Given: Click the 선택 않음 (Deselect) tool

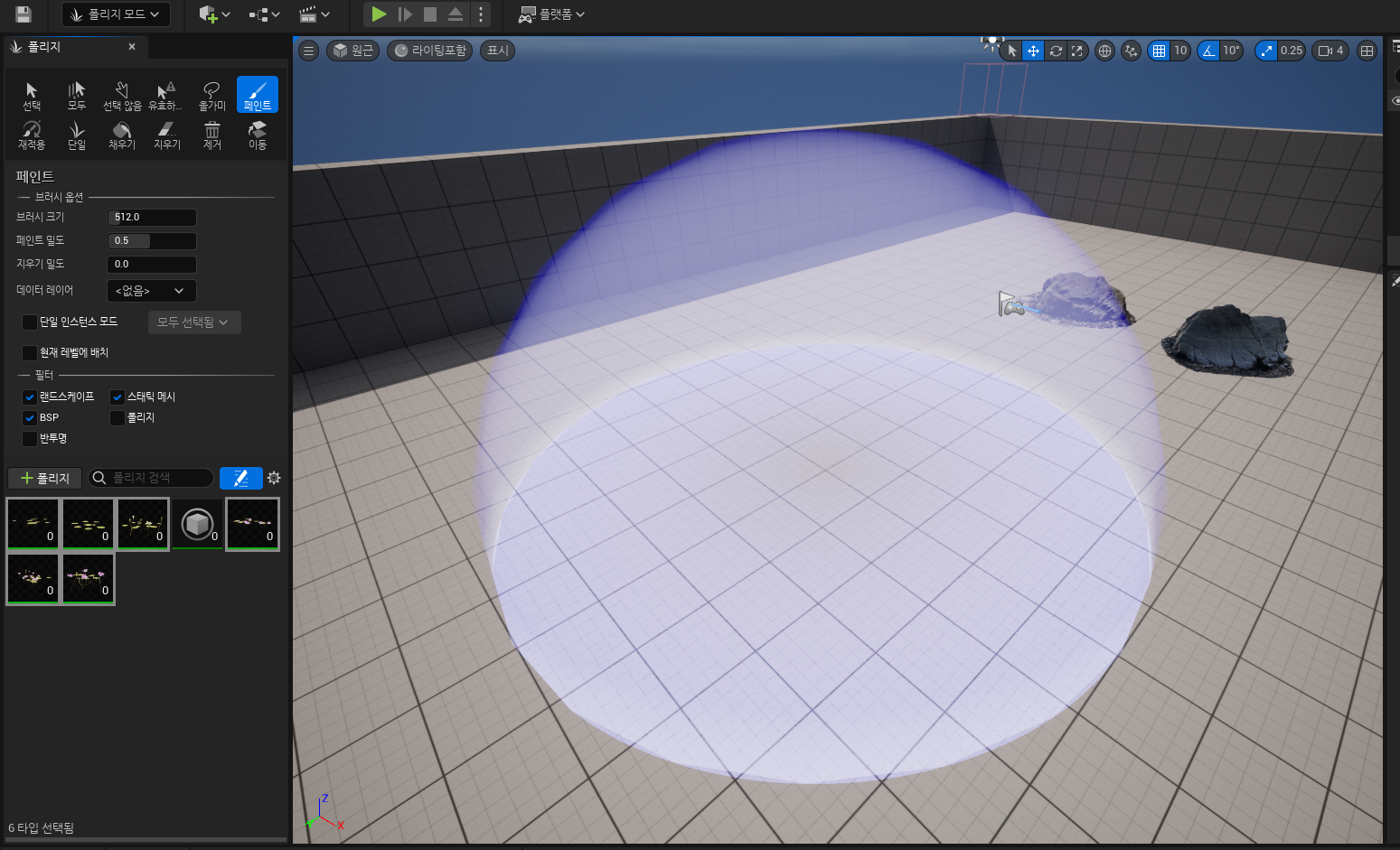Looking at the screenshot, I should pos(122,96).
